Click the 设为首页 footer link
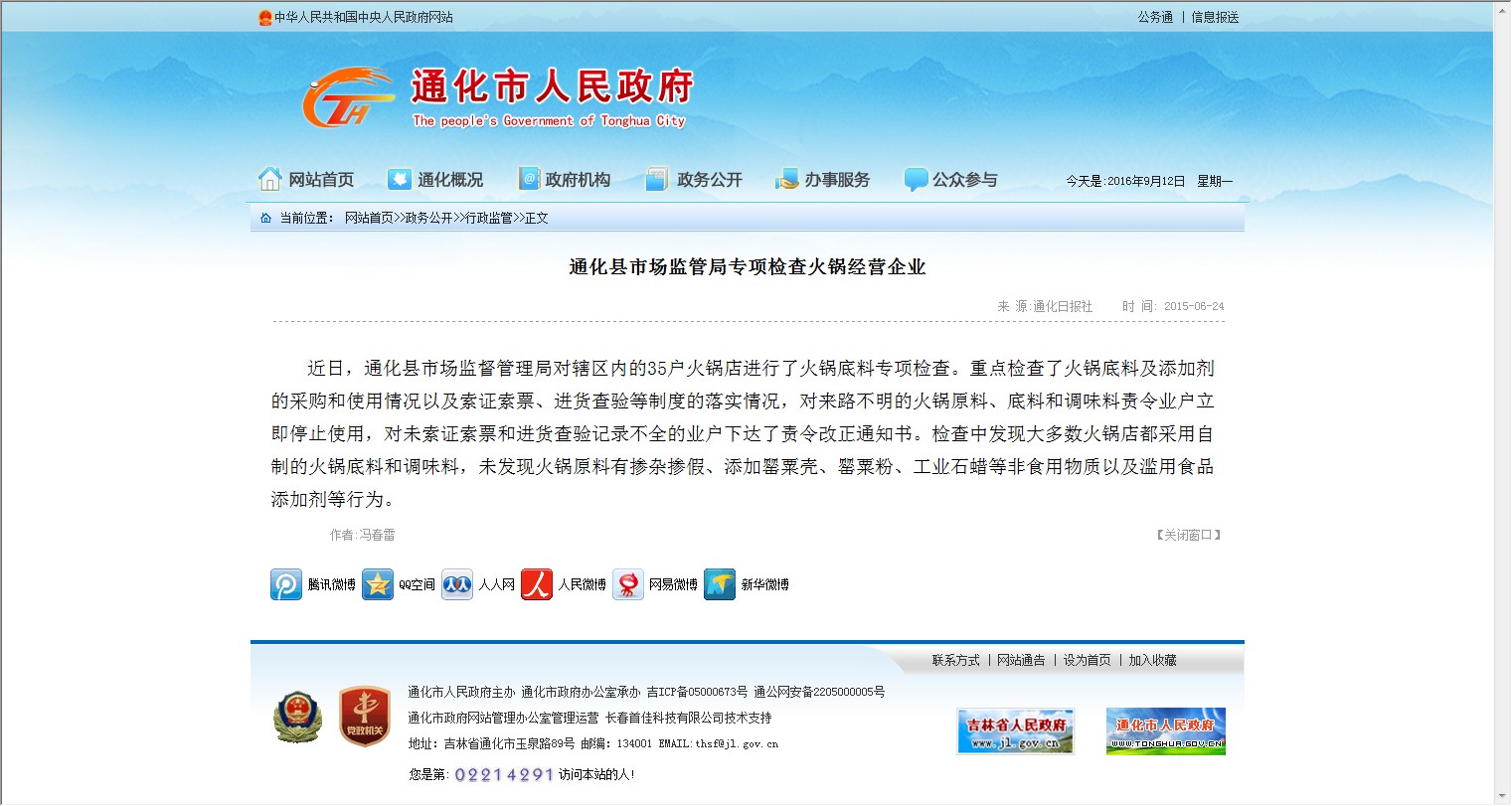This screenshot has width=1512, height=806. click(x=1087, y=660)
